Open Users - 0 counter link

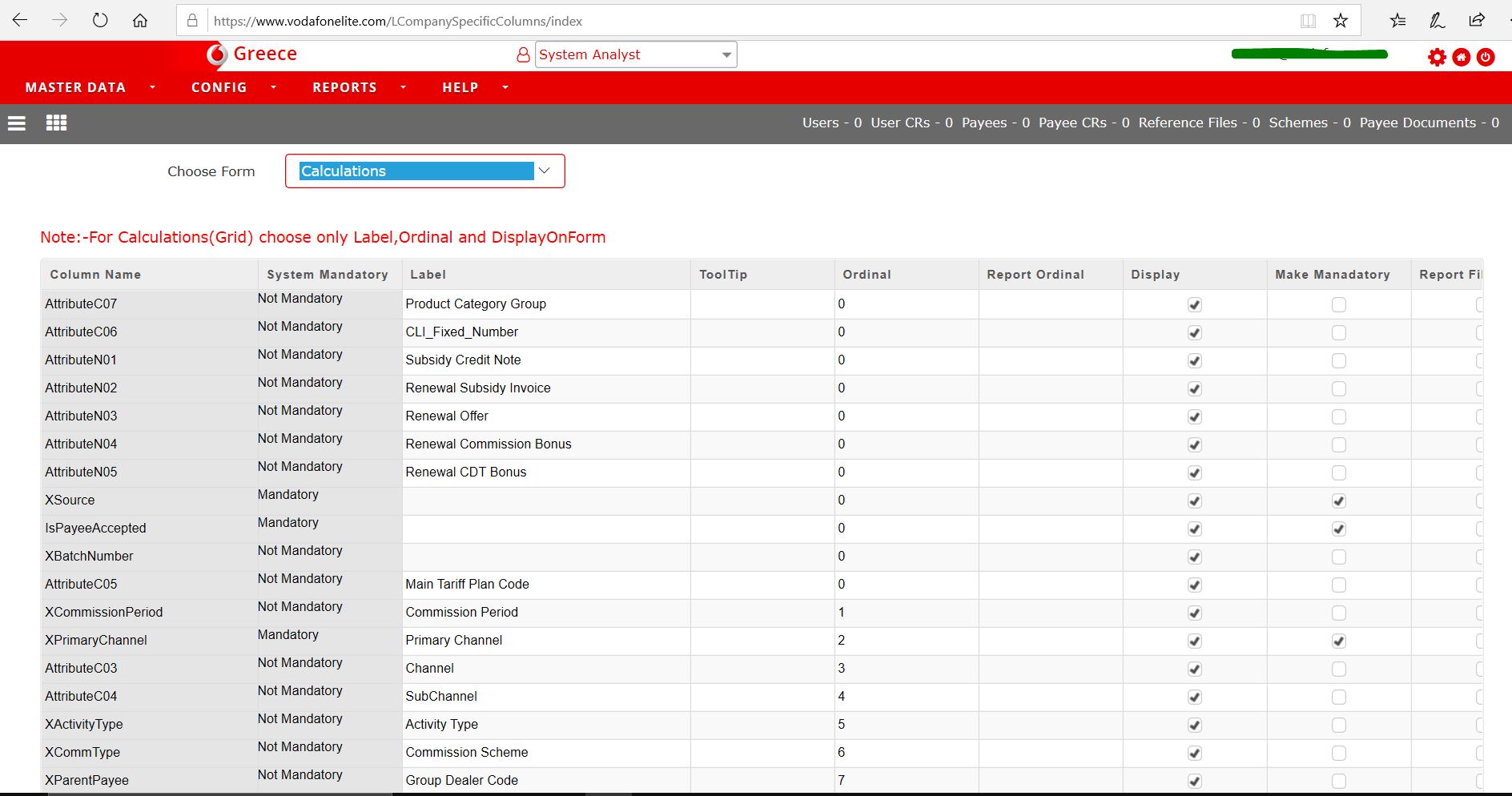tap(832, 123)
